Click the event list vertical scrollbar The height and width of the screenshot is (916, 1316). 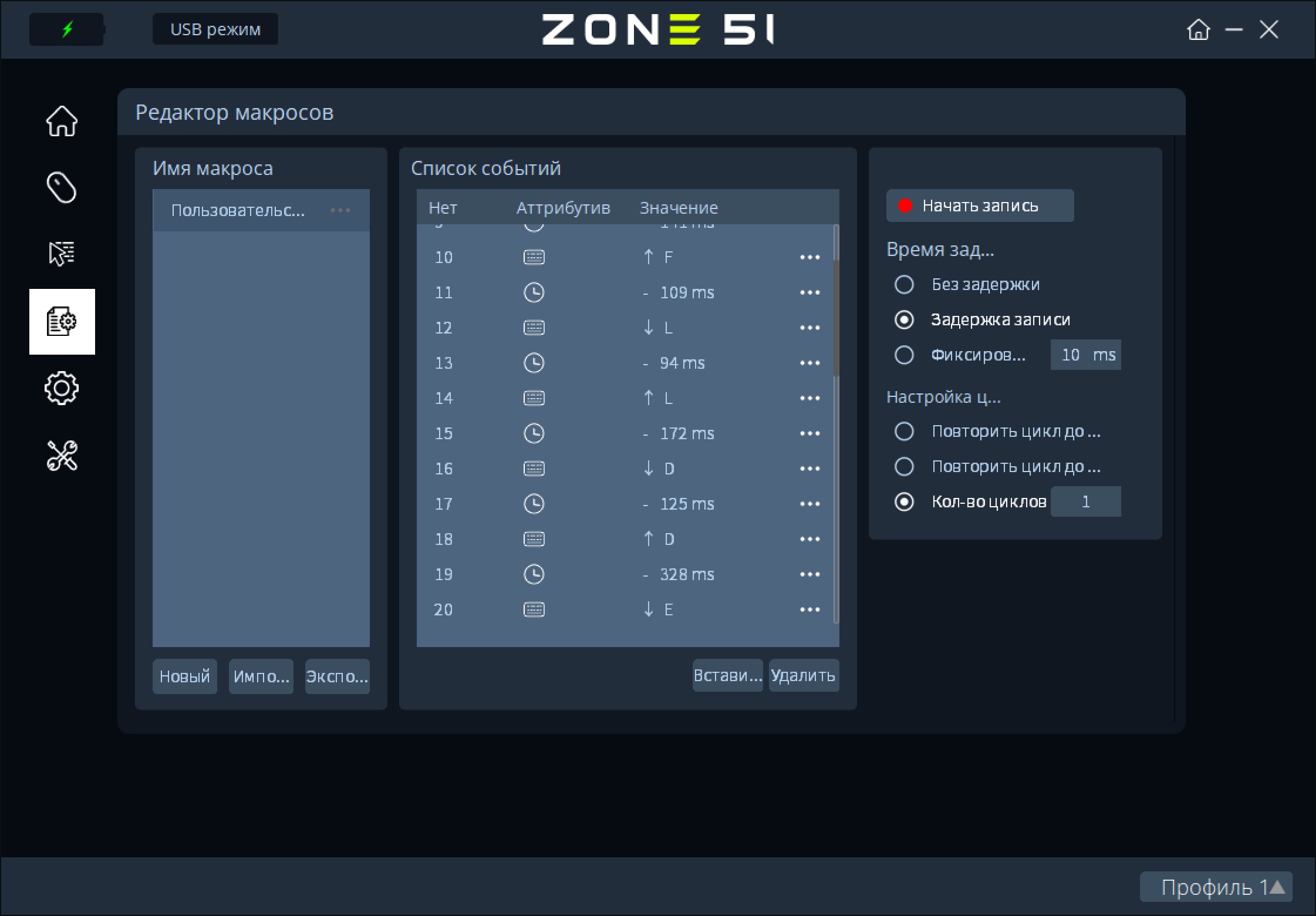point(836,317)
